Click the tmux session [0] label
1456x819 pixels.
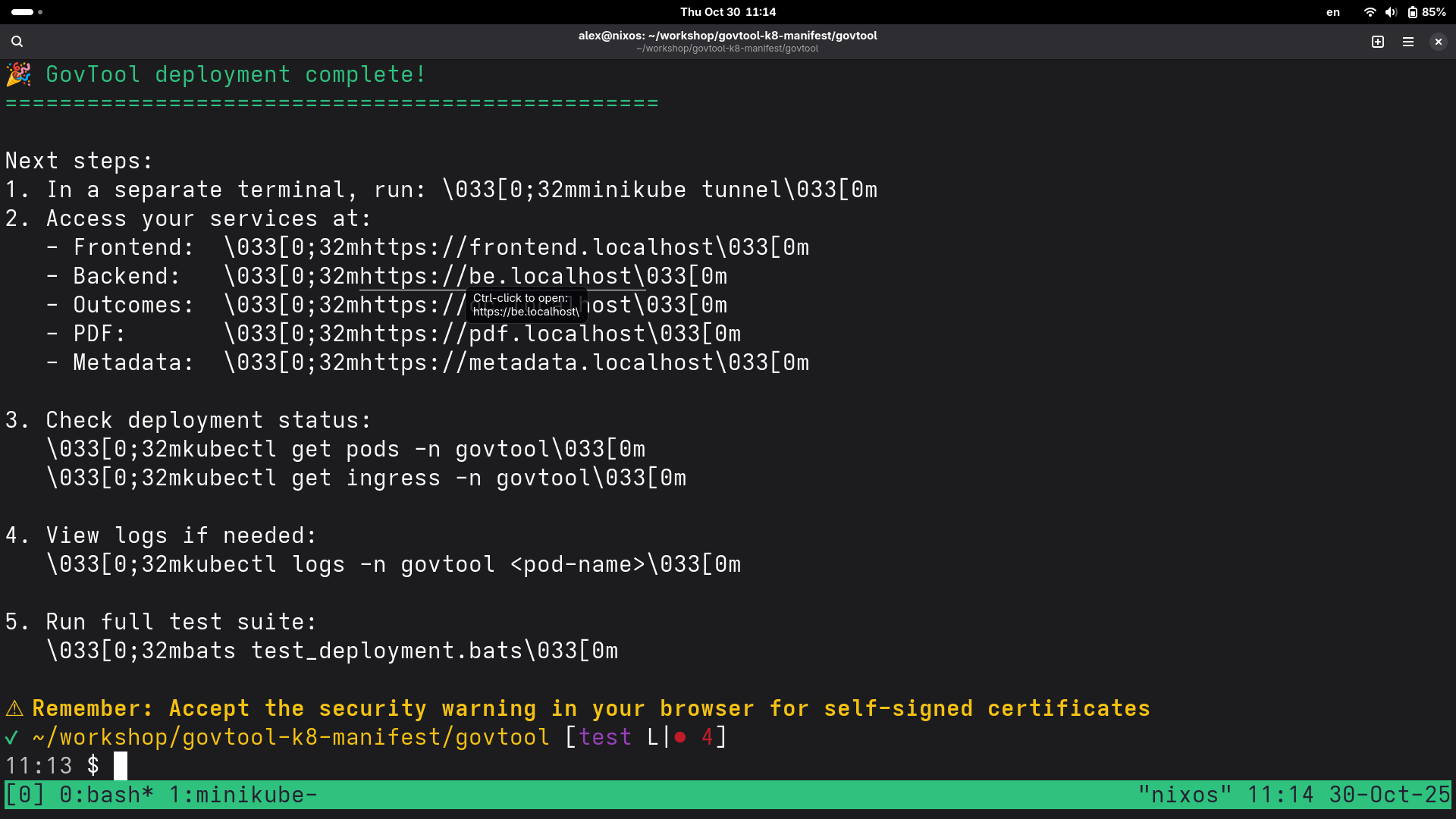click(x=24, y=795)
